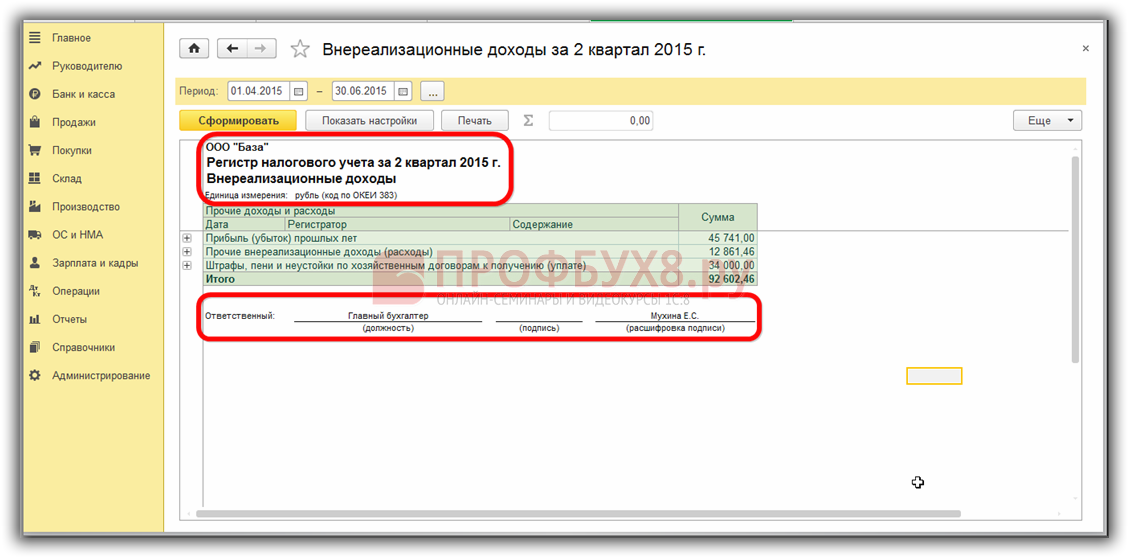Click the Администрирование gear icon
Image resolution: width=1129 pixels, height=558 pixels.
click(x=34, y=375)
